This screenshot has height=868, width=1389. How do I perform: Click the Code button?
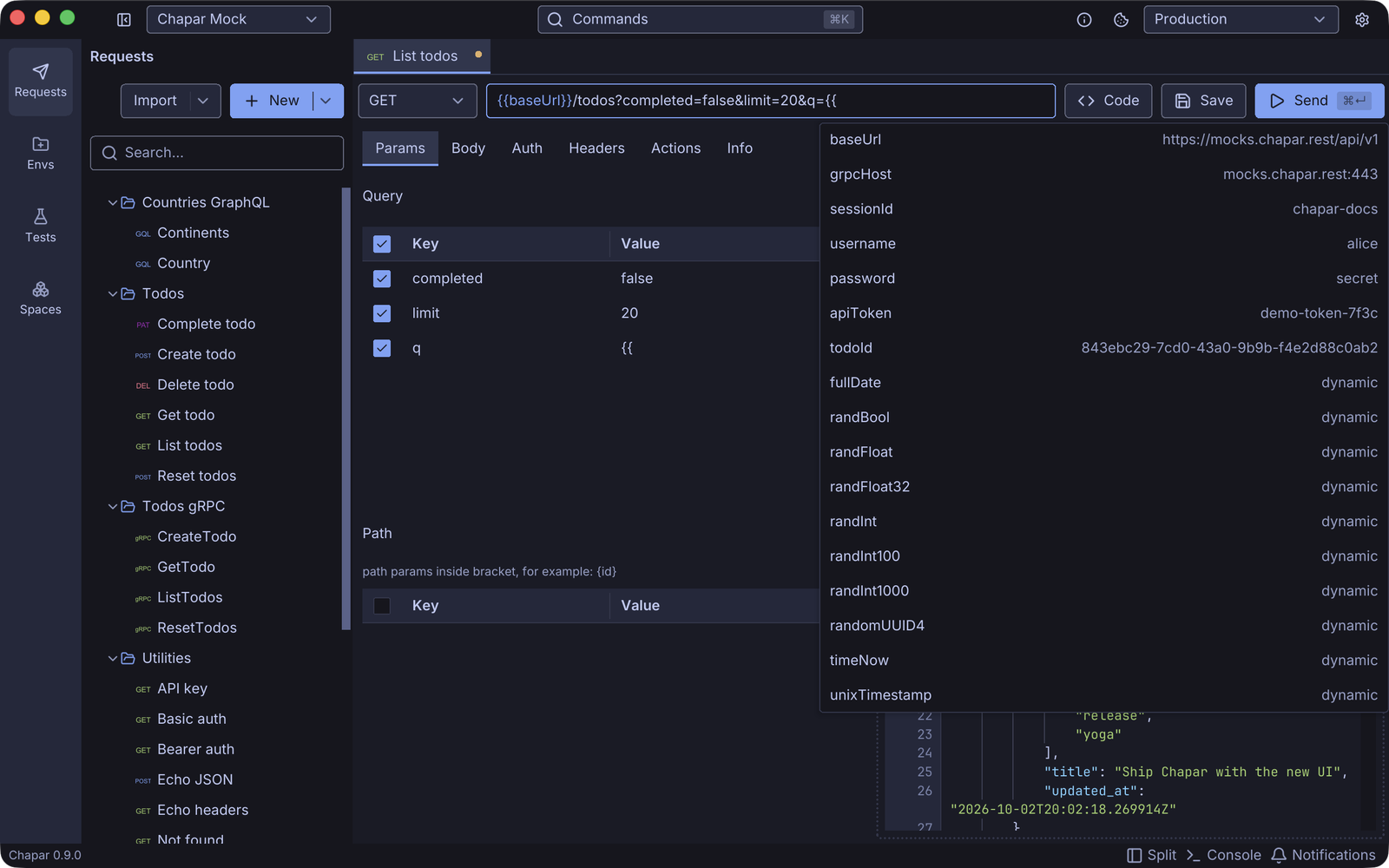(x=1109, y=101)
